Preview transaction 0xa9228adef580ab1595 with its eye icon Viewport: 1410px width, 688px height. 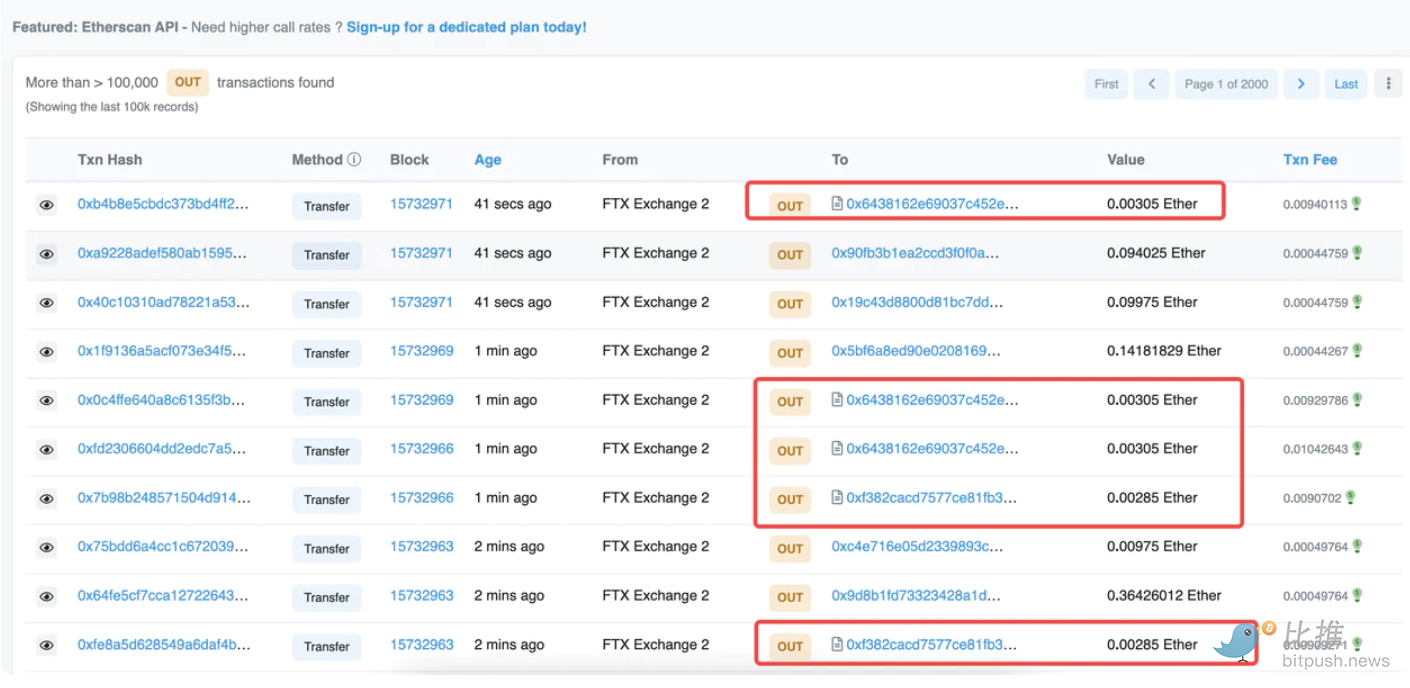pyautogui.click(x=46, y=254)
